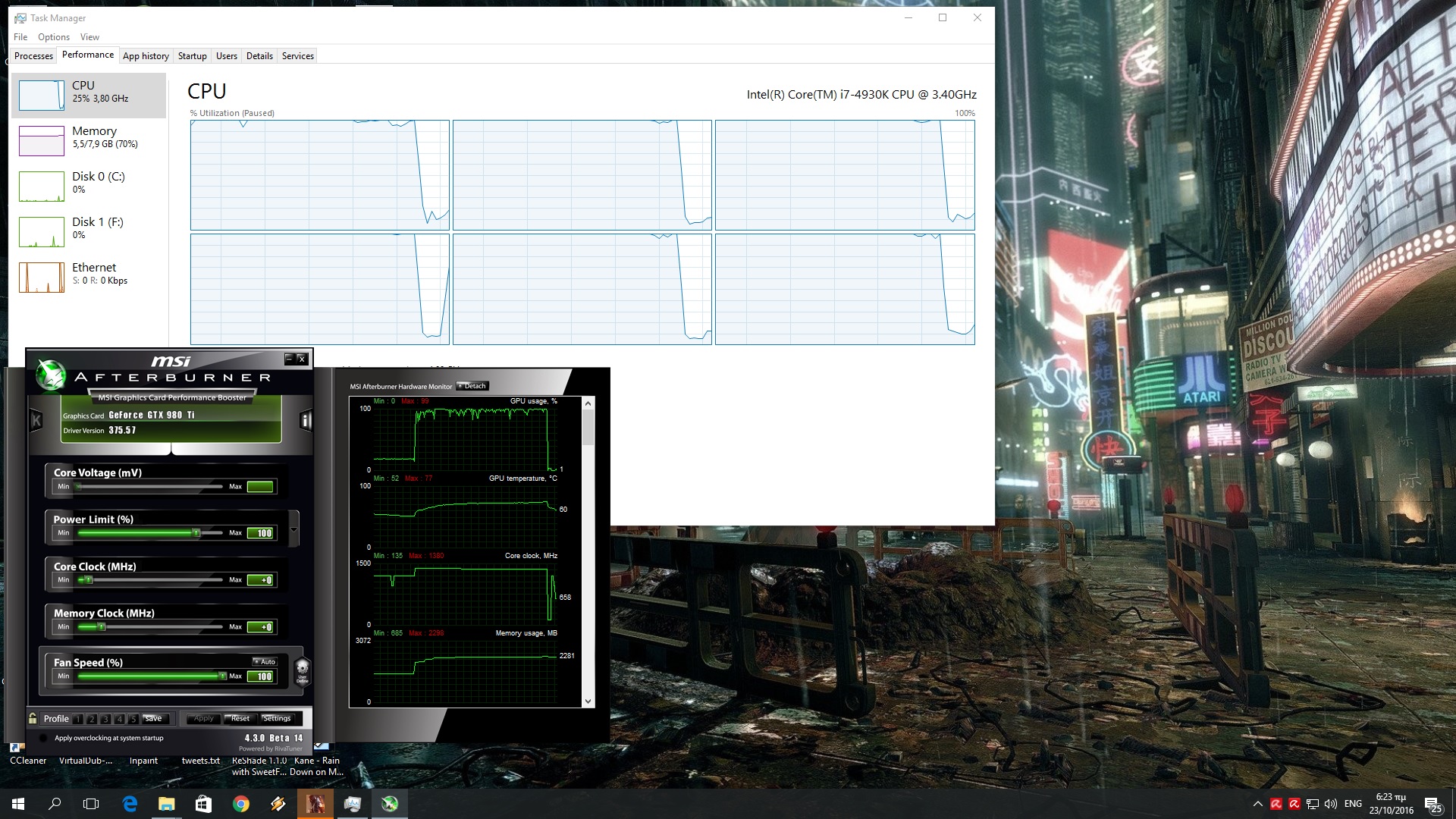Click the profile lock padlock icon
This screenshot has width=1456, height=819.
point(33,718)
